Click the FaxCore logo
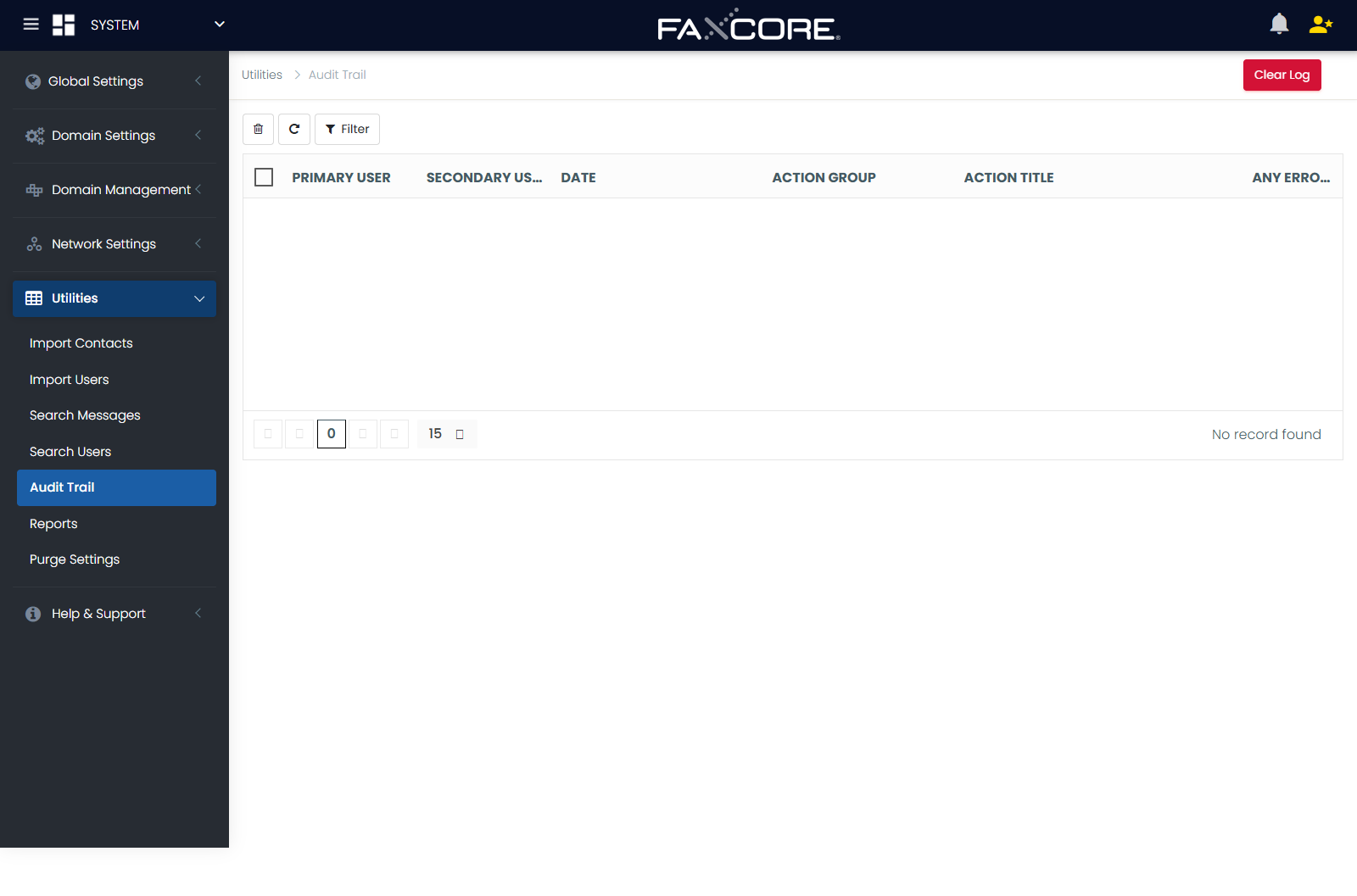 click(x=749, y=25)
